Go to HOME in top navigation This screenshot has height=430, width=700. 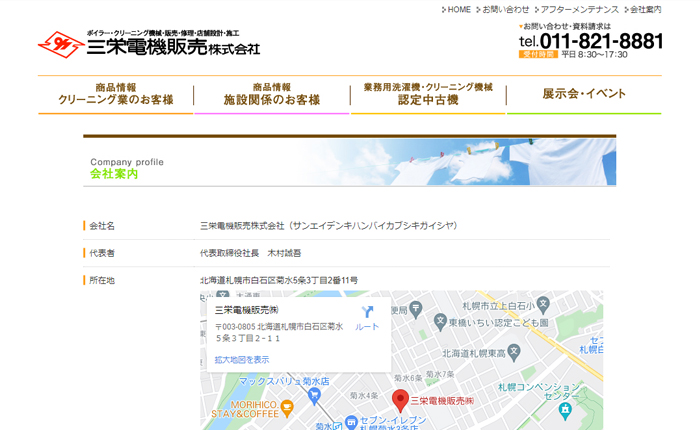[x=459, y=9]
